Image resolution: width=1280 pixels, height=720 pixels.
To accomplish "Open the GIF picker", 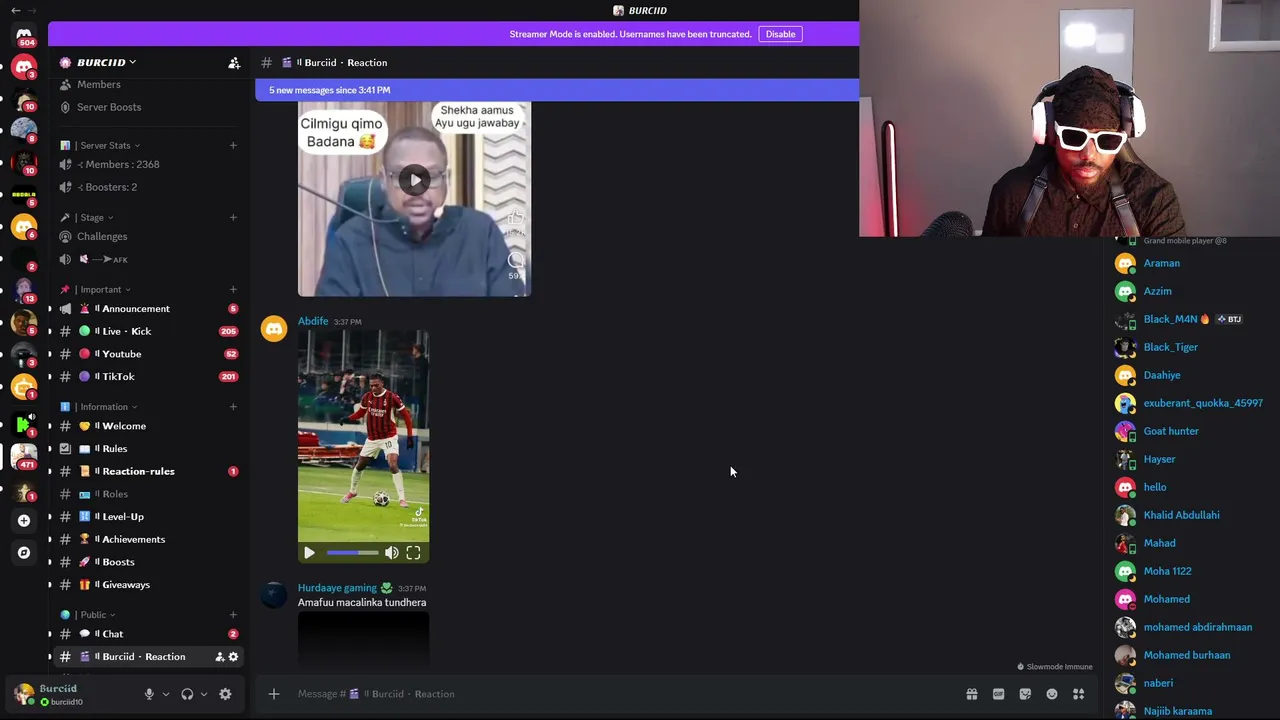I will pos(998,694).
